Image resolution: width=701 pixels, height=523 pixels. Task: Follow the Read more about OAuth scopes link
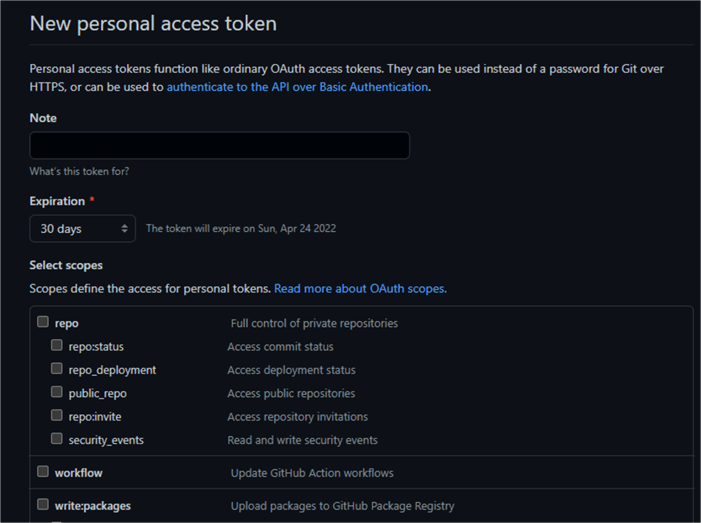coord(360,289)
